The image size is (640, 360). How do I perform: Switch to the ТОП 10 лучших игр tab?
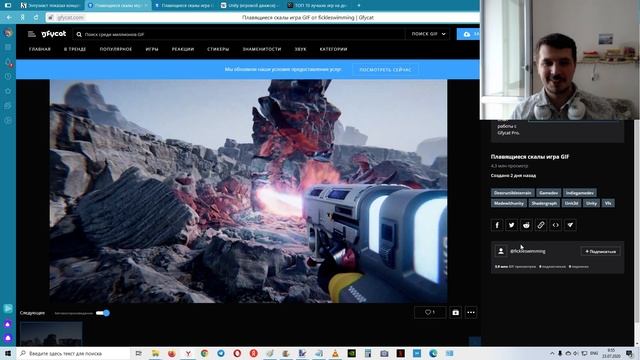pos(316,5)
